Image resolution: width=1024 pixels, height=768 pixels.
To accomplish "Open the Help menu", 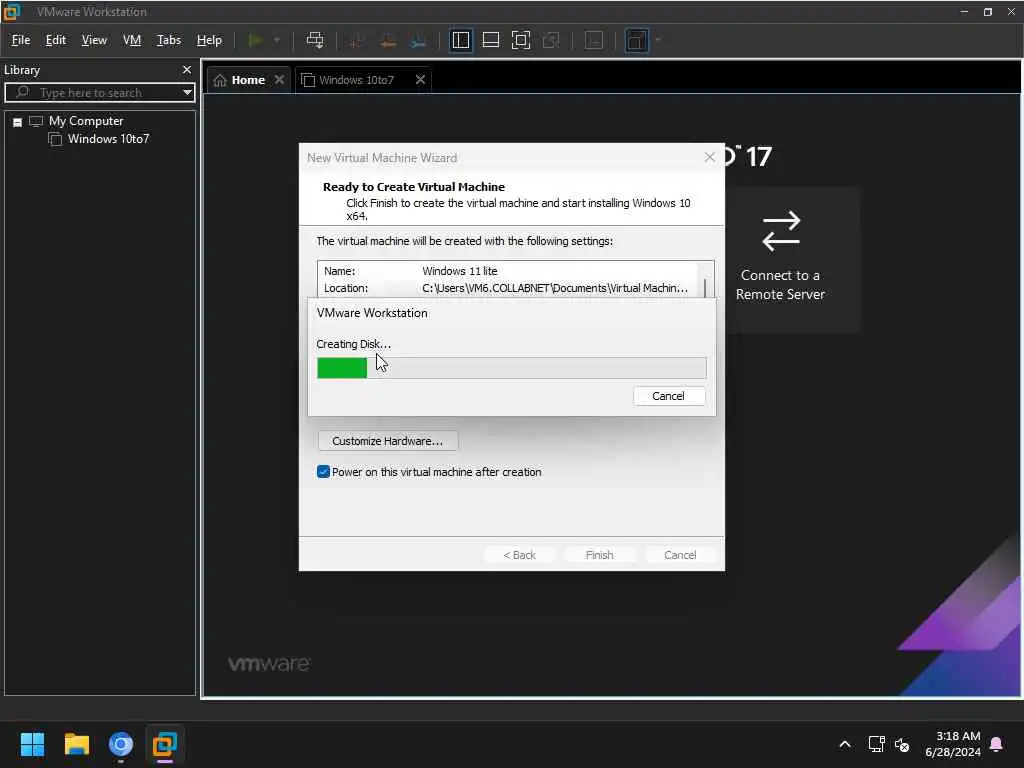I will coord(209,40).
